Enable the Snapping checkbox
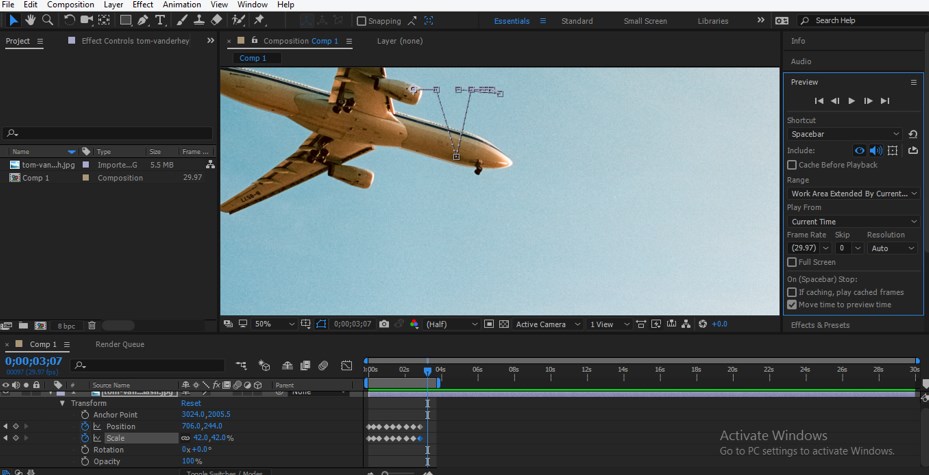 (x=361, y=21)
